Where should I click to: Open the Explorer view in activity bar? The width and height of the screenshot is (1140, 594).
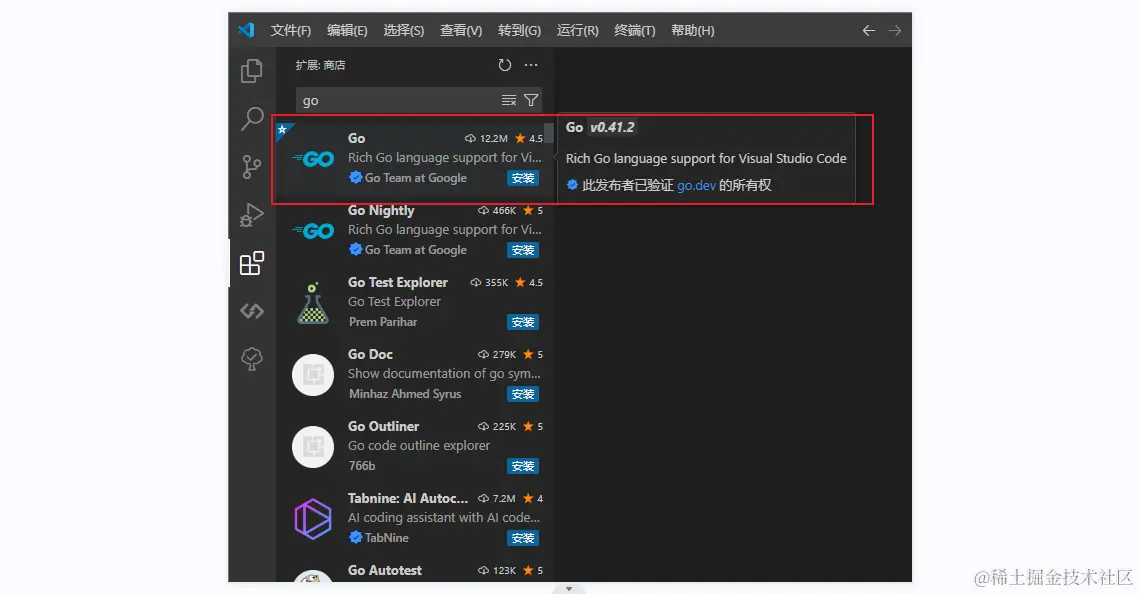(252, 71)
